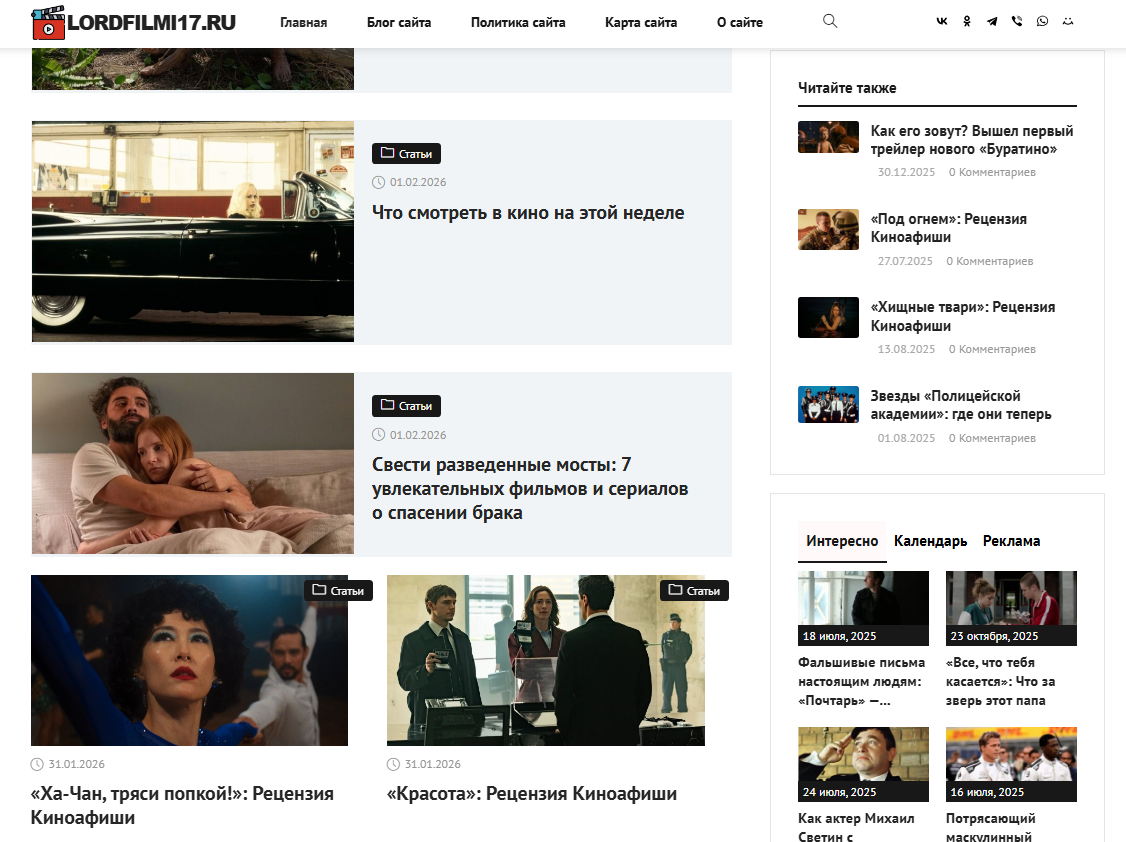Click '0 Комментариев' under «Под огнем»
The image size is (1126, 842).
990,261
